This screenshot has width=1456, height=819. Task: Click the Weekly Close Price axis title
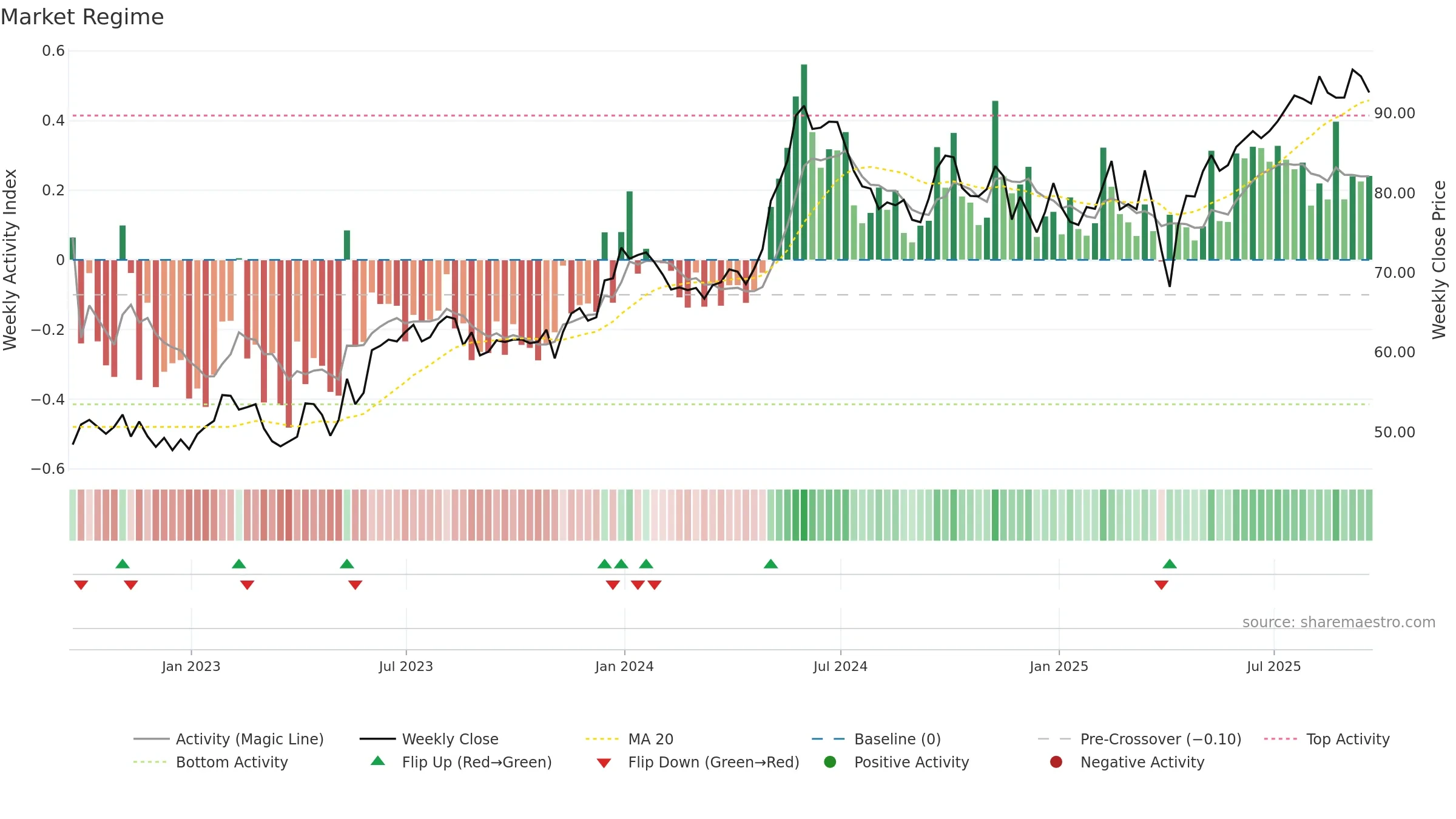[x=1439, y=260]
